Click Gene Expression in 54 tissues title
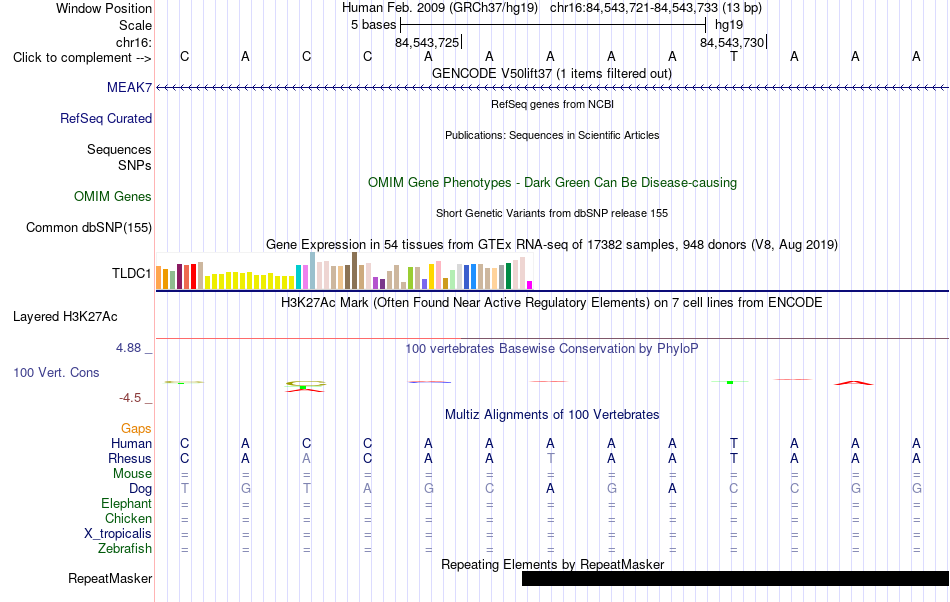 tap(552, 245)
